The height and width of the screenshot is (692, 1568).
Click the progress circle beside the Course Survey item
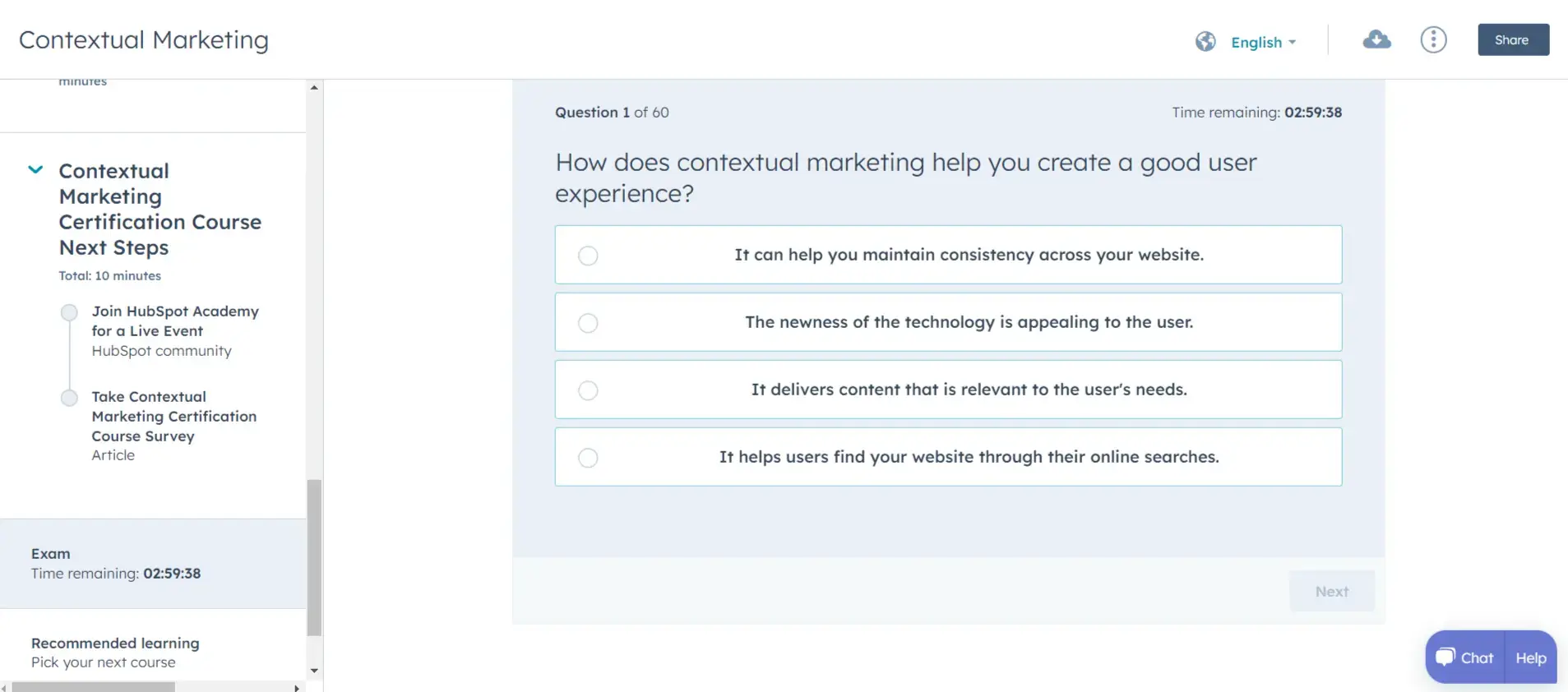coord(68,398)
